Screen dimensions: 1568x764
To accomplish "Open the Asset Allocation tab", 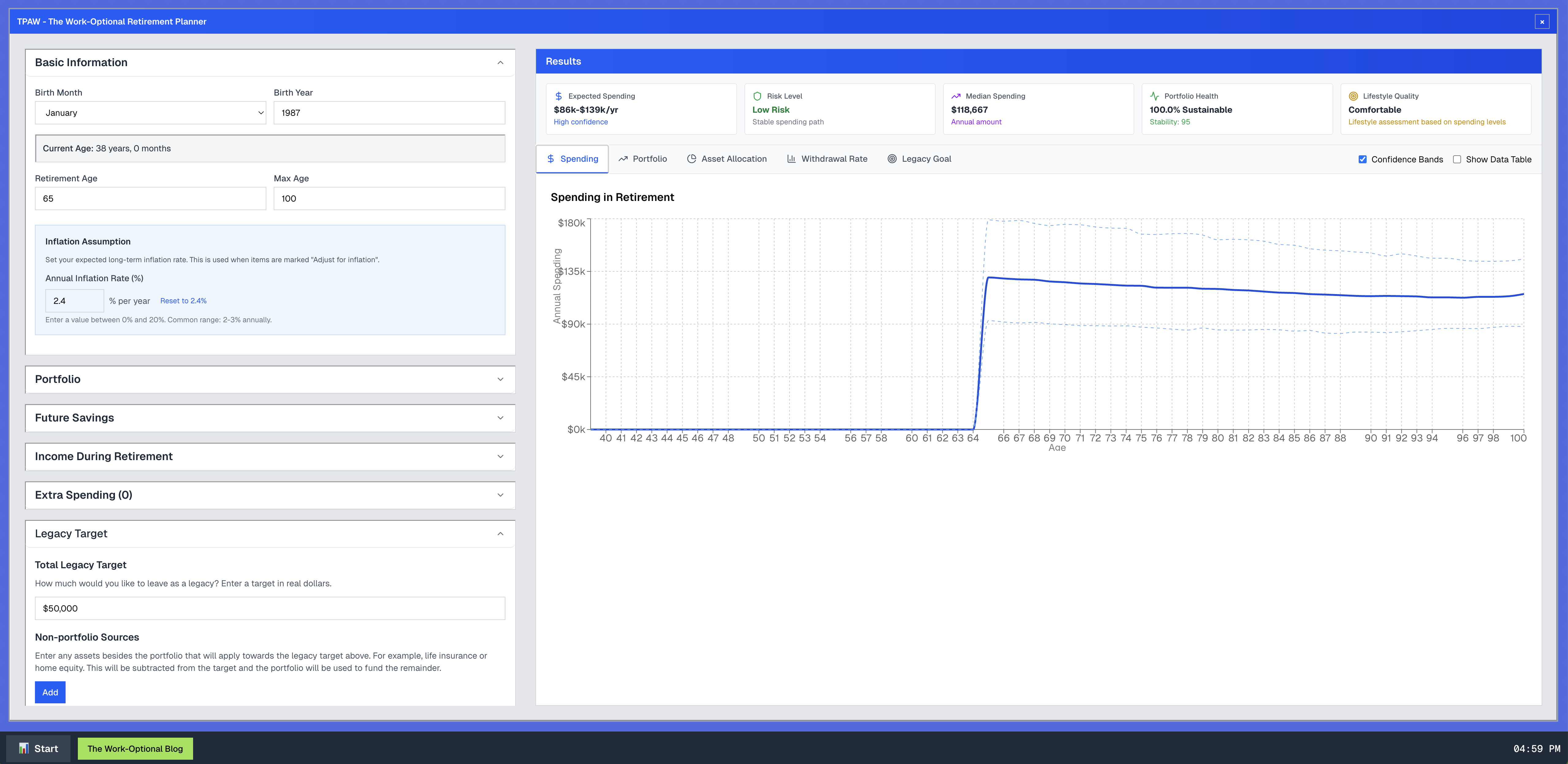I will (727, 159).
